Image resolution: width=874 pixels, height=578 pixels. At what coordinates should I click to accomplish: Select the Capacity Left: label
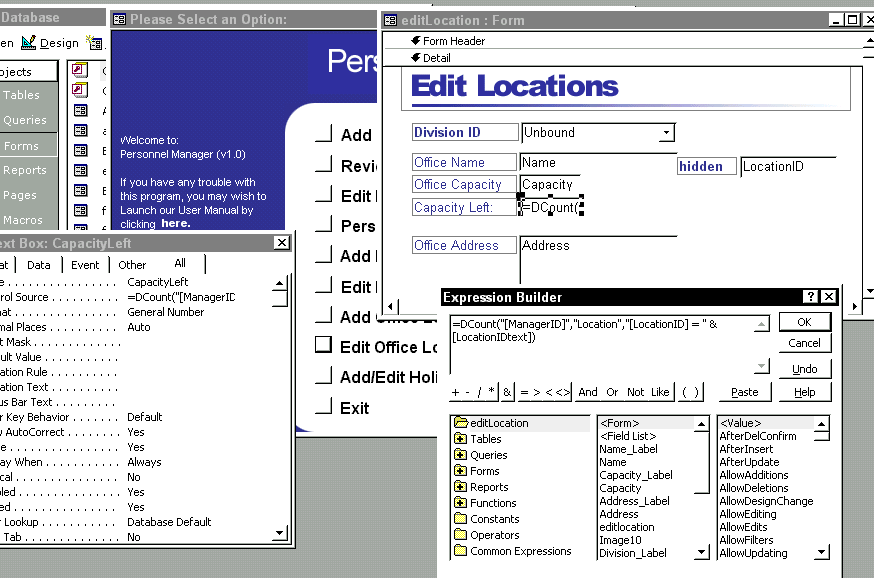pyautogui.click(x=464, y=207)
